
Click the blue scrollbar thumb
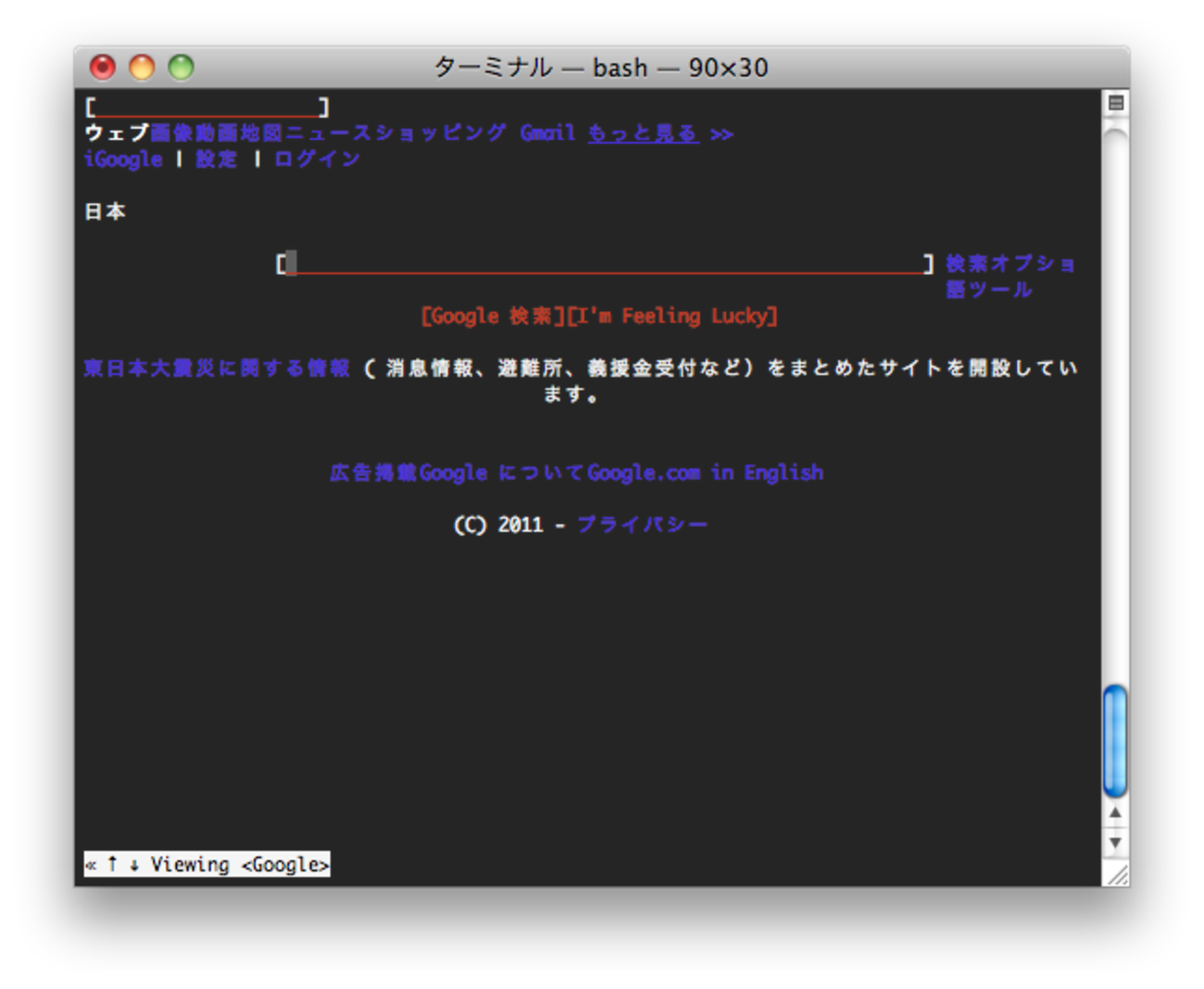tap(1115, 741)
